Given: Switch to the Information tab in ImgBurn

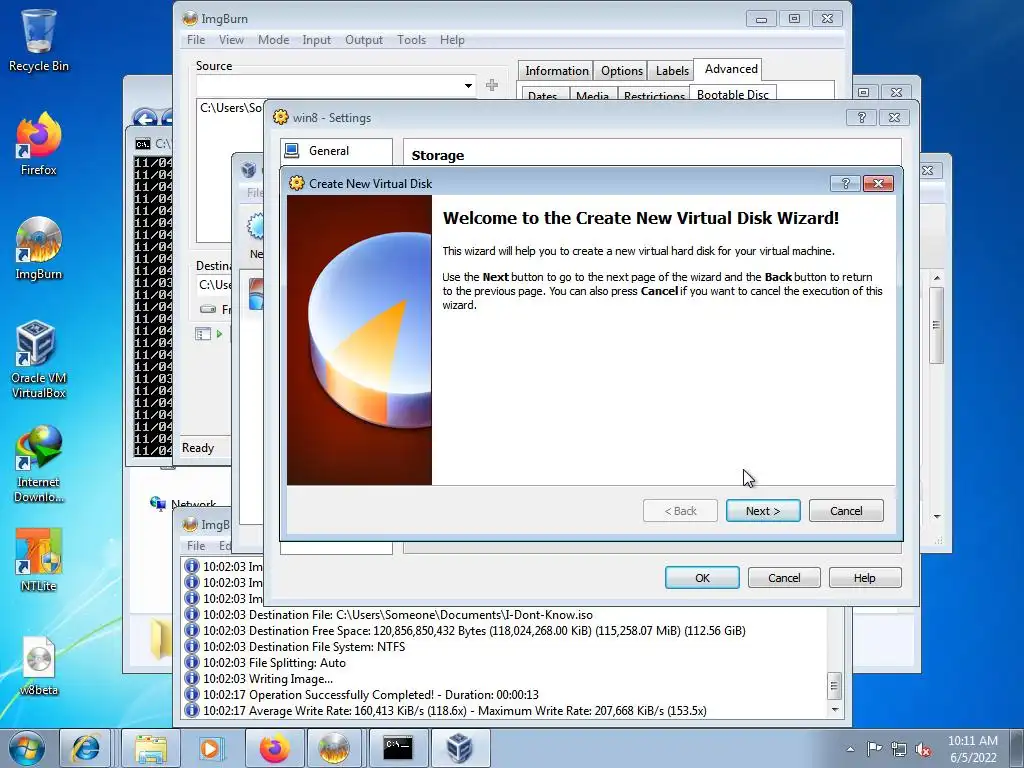Looking at the screenshot, I should pyautogui.click(x=556, y=71).
